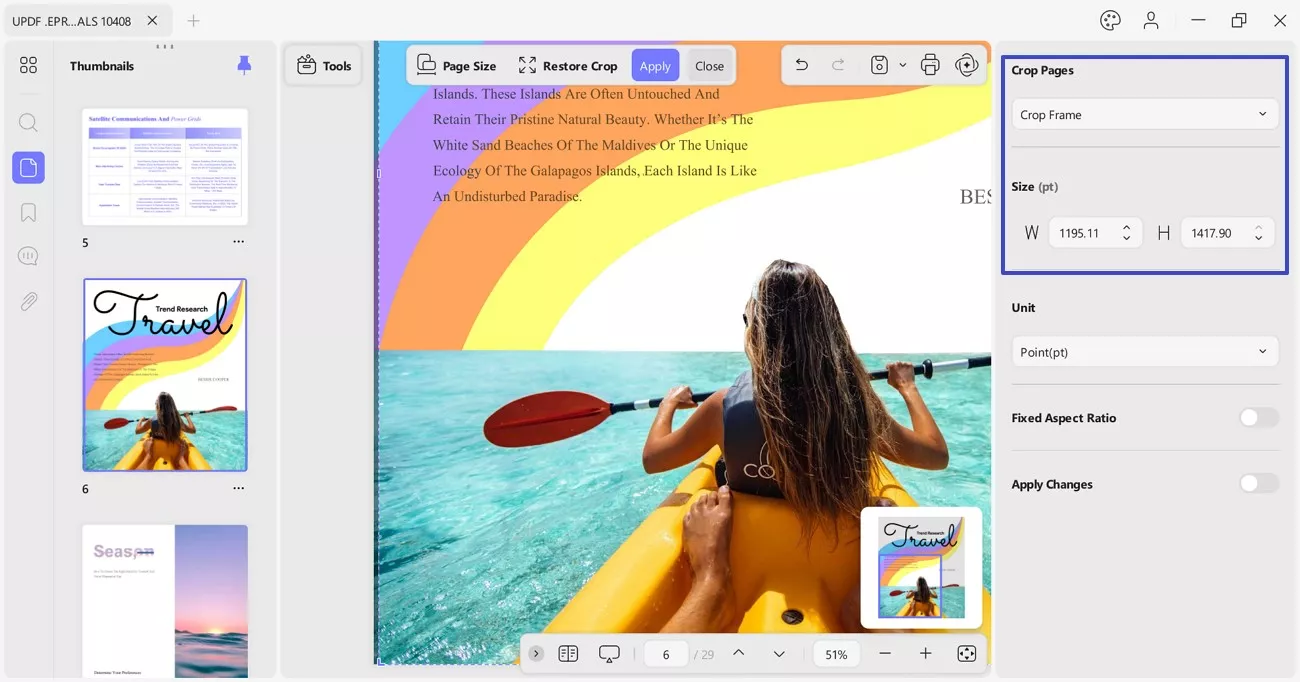This screenshot has height=682, width=1300.
Task: Click the fit page icon in bottom bar
Action: (x=966, y=653)
